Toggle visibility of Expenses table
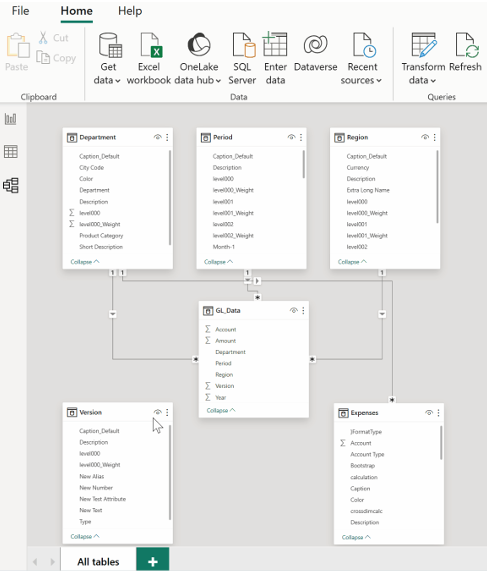Image resolution: width=487 pixels, height=574 pixels. point(429,413)
